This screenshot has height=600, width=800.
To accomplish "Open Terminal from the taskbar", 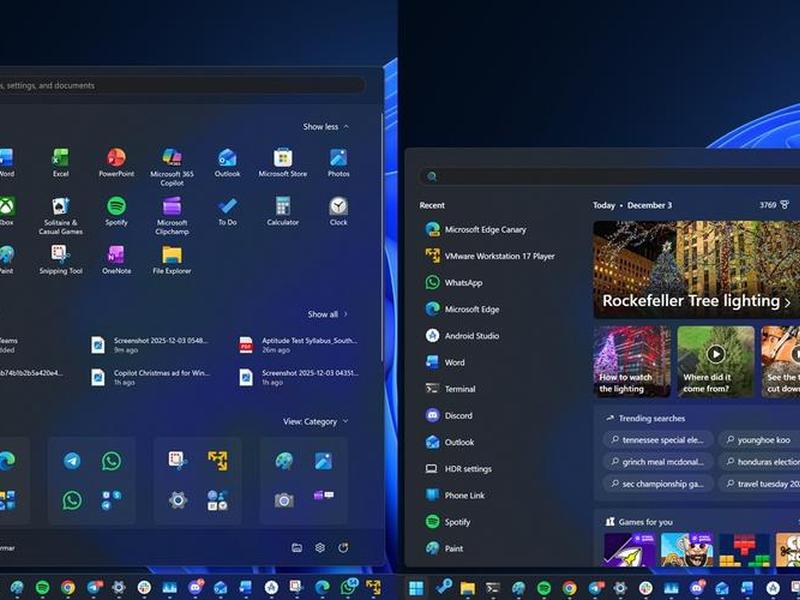I will click(493, 588).
